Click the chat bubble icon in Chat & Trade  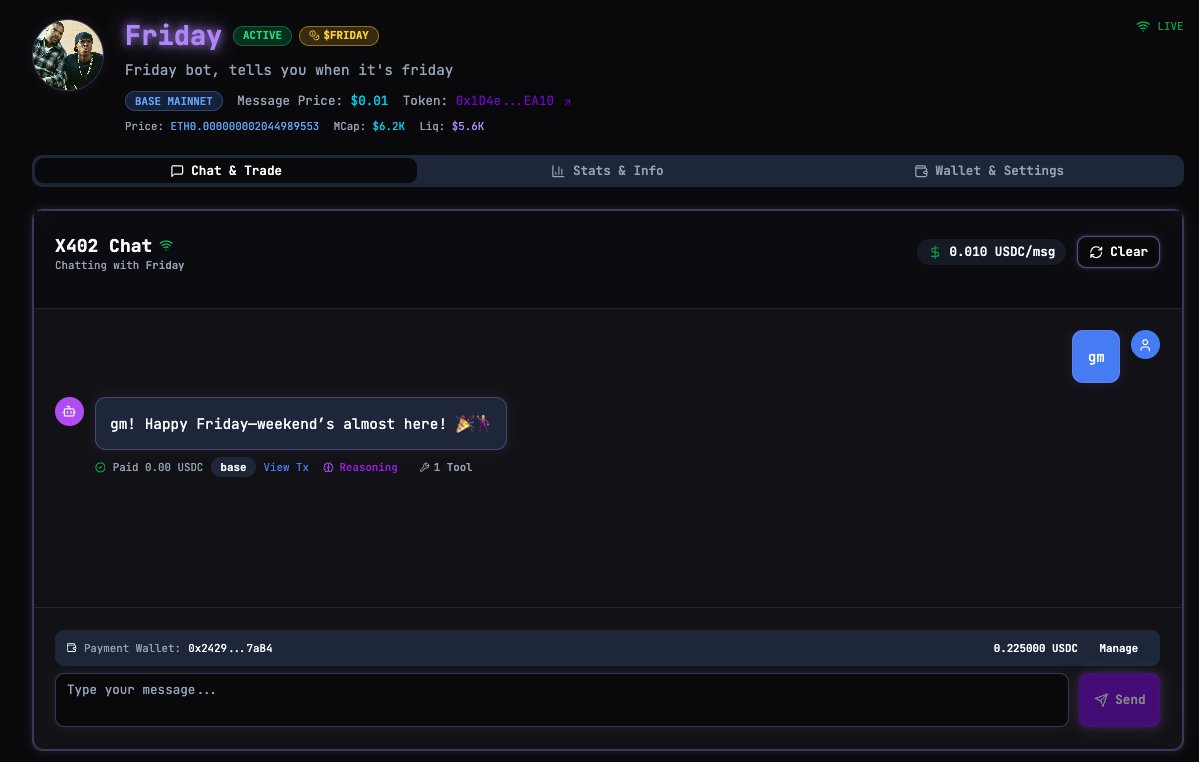pos(177,170)
